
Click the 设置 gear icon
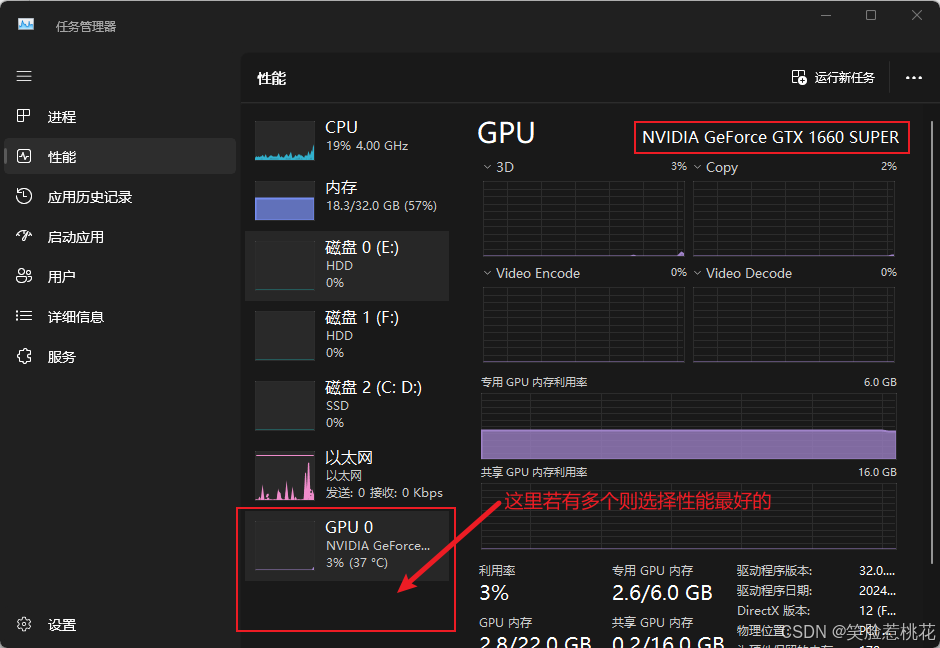[23, 624]
